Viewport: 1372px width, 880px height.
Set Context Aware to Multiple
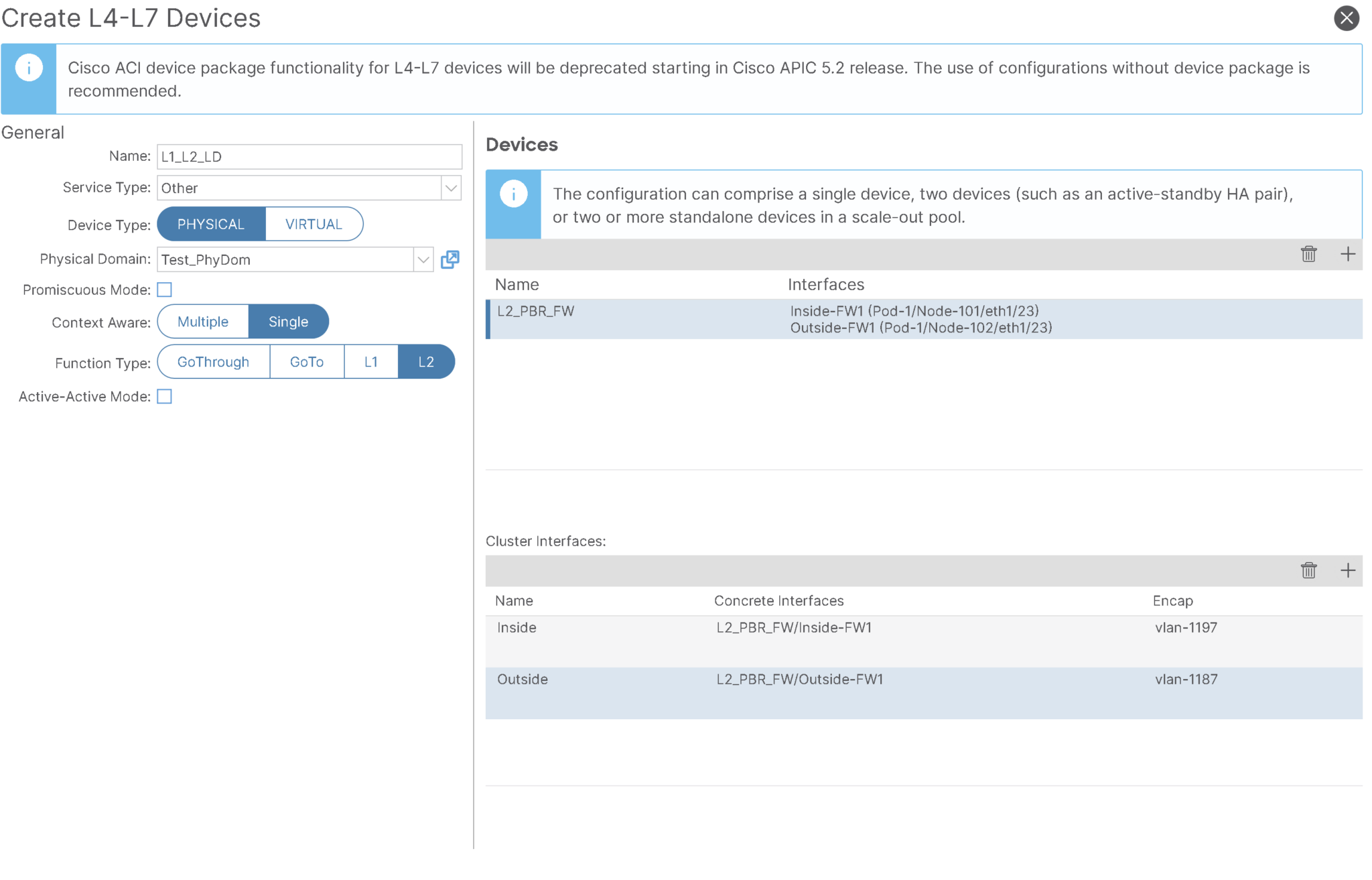(x=202, y=322)
